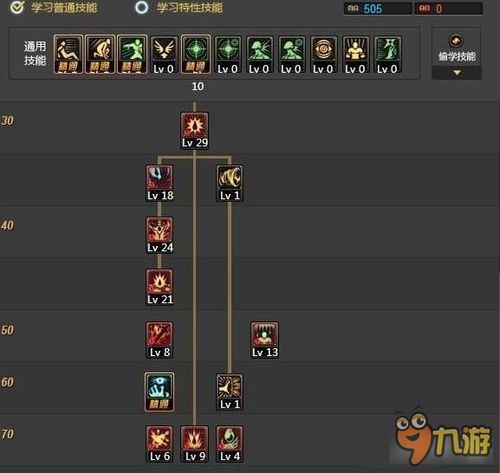Expand the 偷学技能 dropdown arrow
The image size is (500, 473).
coord(457,72)
